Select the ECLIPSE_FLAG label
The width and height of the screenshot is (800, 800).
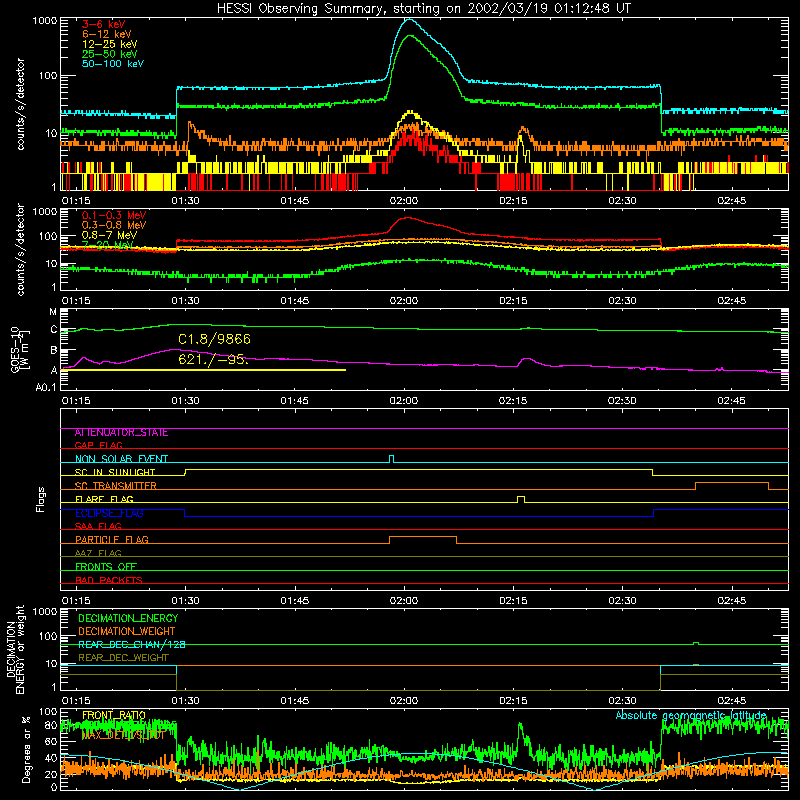[x=109, y=513]
